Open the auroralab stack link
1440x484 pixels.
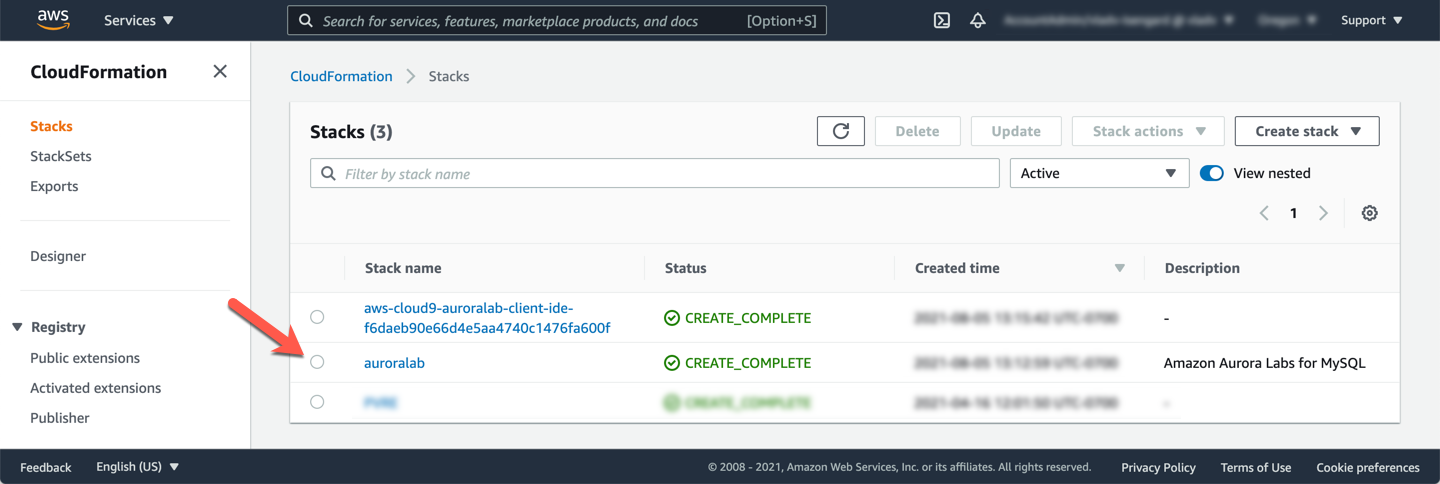[x=394, y=363]
